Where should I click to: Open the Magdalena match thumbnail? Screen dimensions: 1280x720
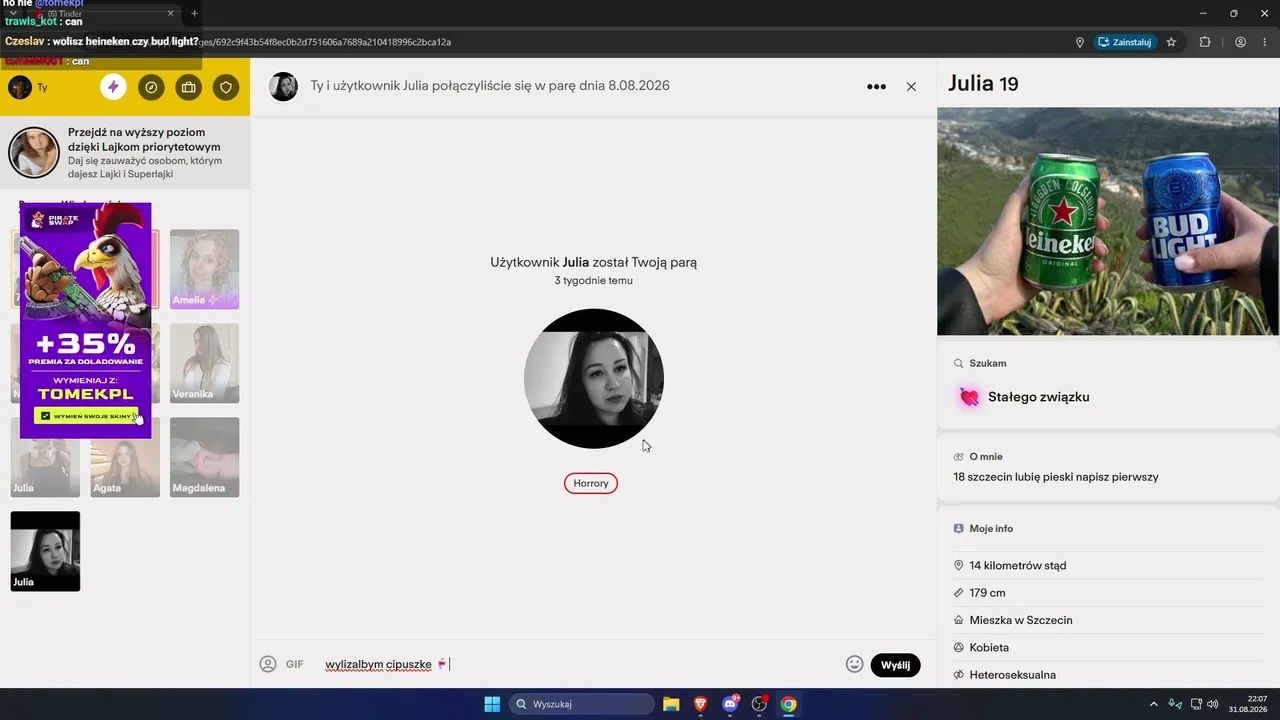coord(204,457)
